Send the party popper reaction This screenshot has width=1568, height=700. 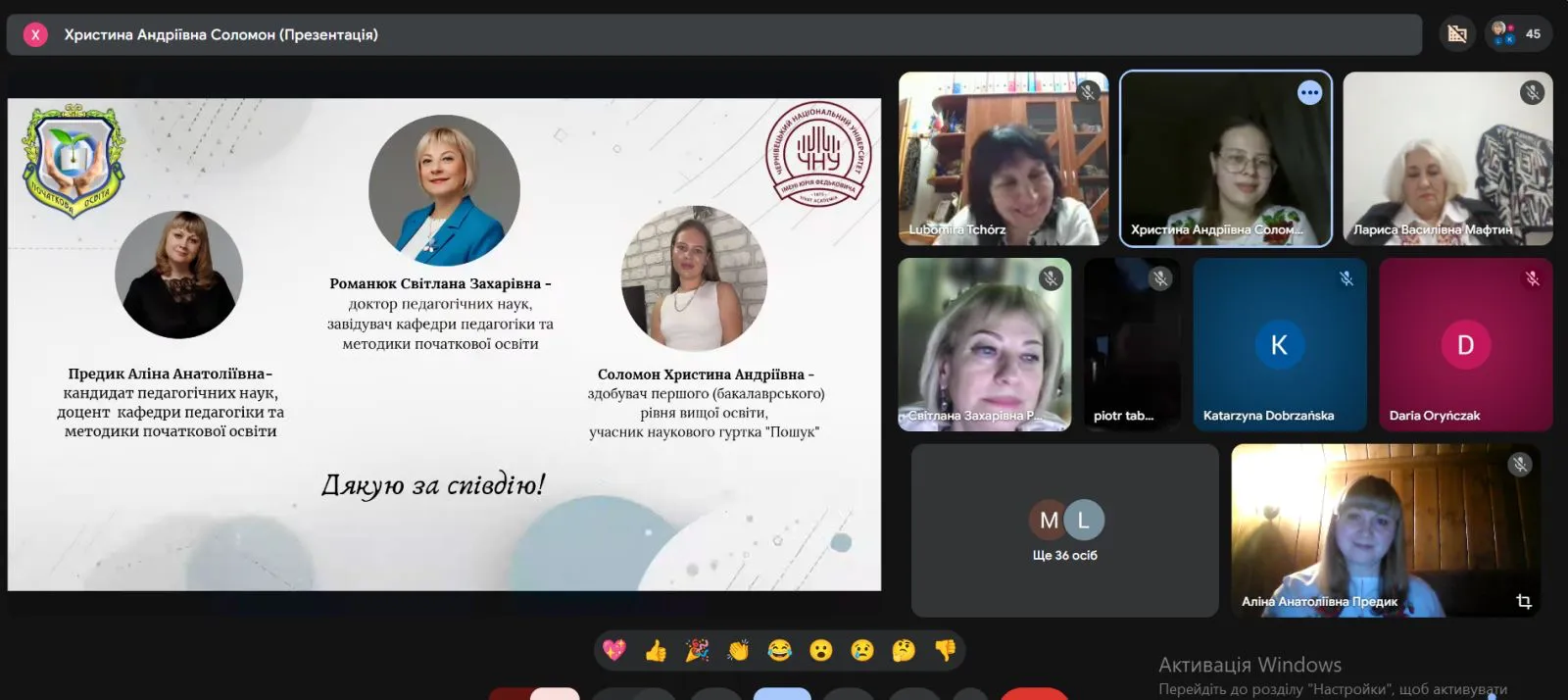697,650
